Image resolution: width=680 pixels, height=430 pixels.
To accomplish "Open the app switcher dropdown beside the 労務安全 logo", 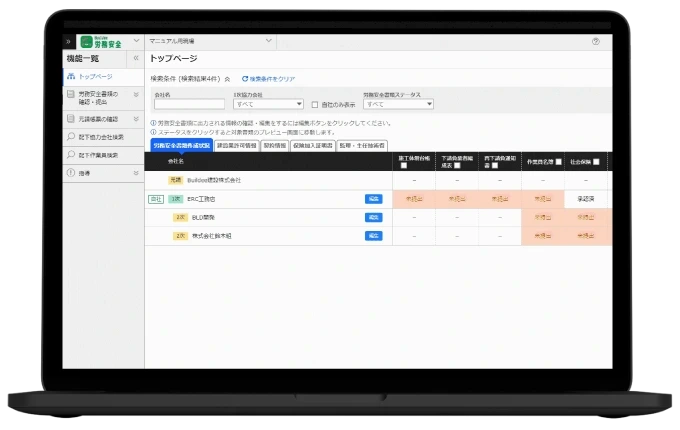I will point(136,41).
